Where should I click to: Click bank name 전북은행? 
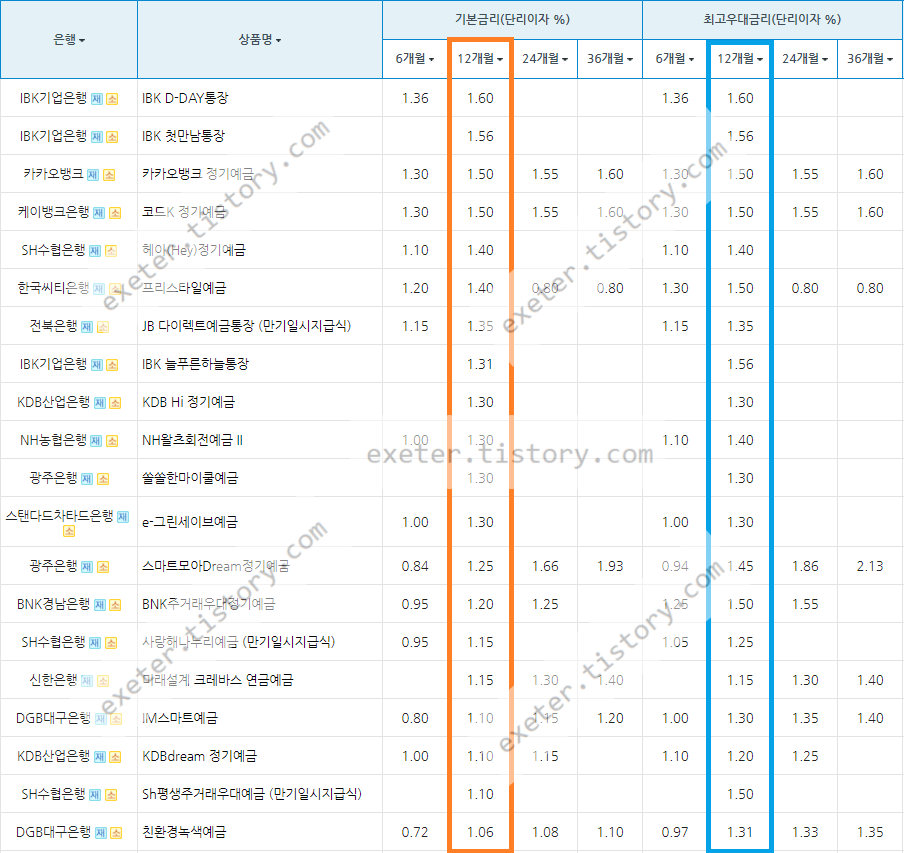53,327
